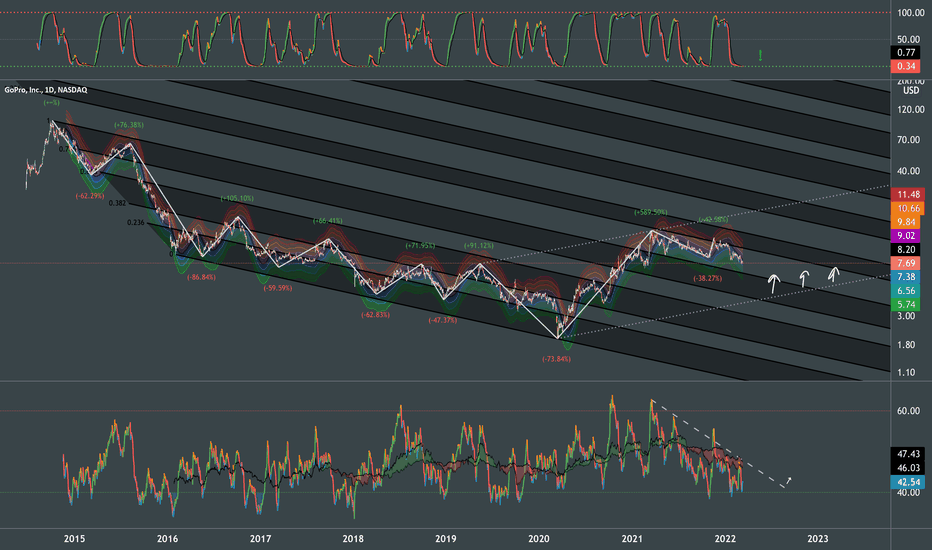Click the 2022 year label on time axis
The image size is (932, 550).
coord(725,539)
